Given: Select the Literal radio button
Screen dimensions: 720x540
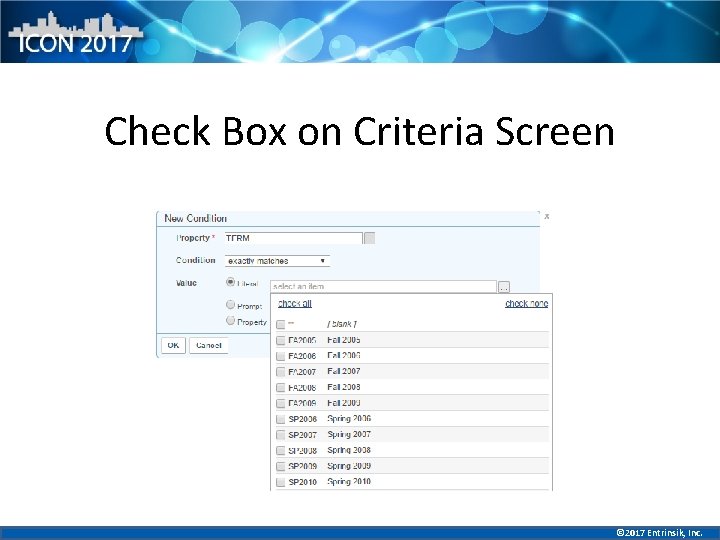Looking at the screenshot, I should [231, 282].
